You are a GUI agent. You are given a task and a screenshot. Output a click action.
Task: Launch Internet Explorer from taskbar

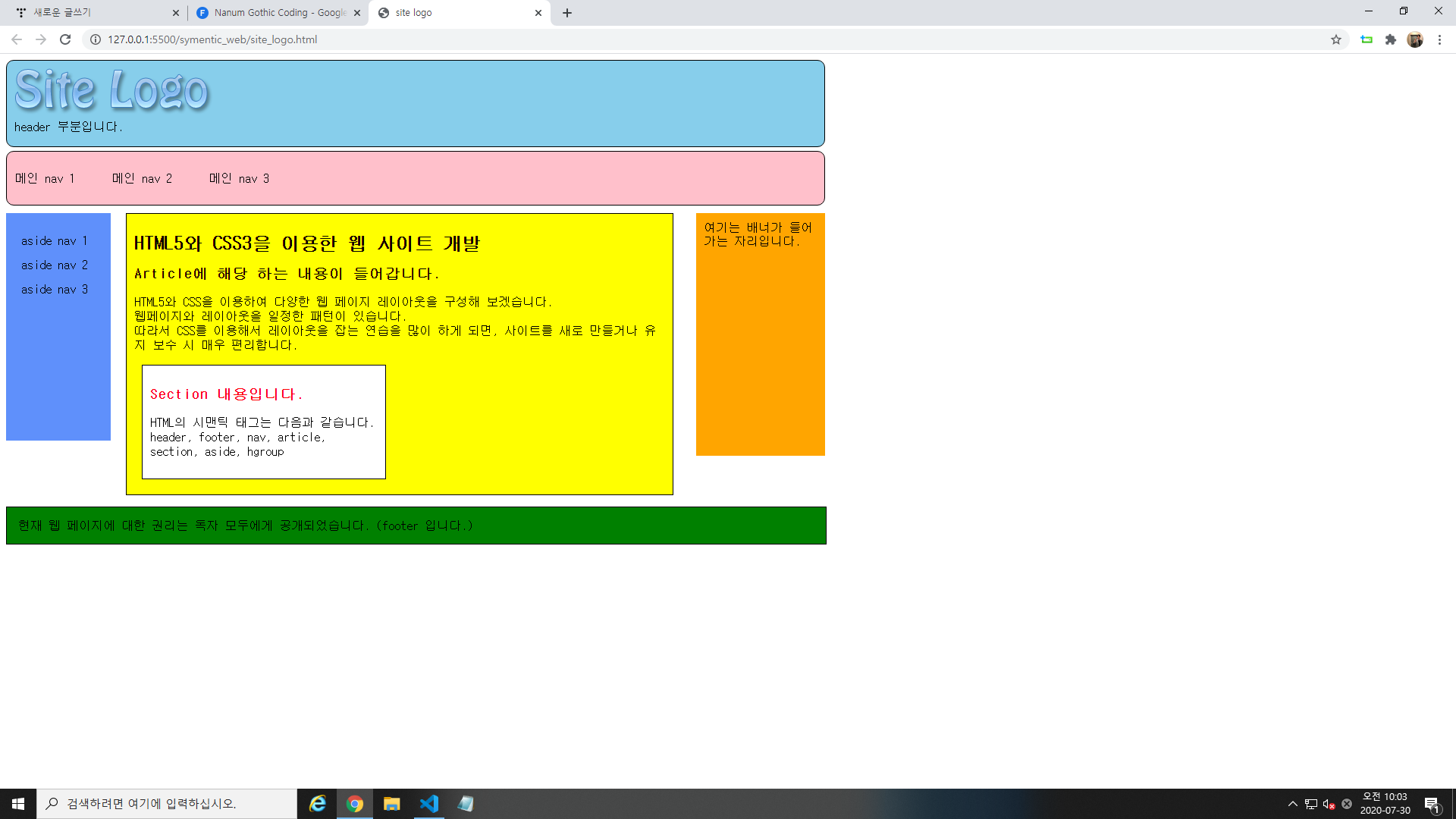[x=318, y=804]
